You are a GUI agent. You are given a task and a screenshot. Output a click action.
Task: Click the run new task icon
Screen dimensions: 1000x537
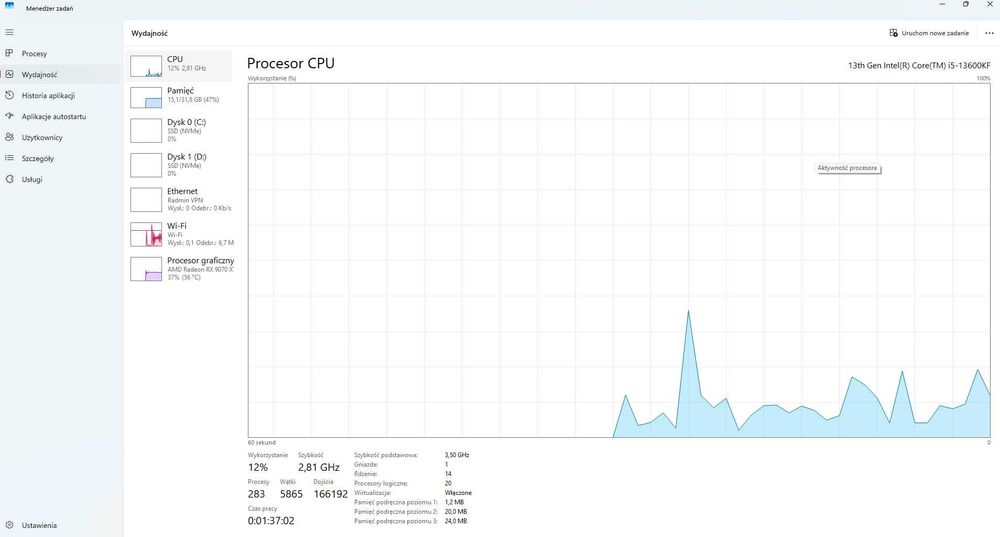[x=893, y=33]
